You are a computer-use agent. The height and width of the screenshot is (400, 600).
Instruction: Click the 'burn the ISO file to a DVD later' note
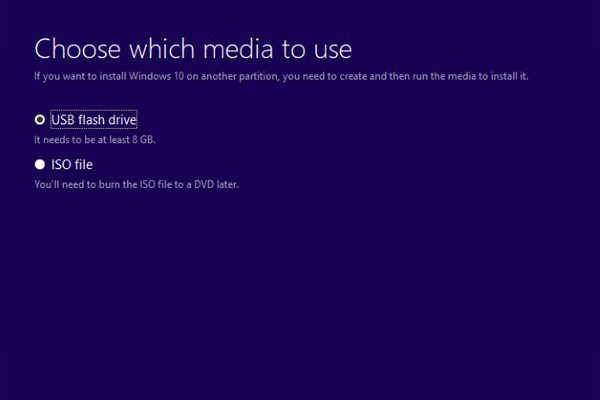(136, 184)
